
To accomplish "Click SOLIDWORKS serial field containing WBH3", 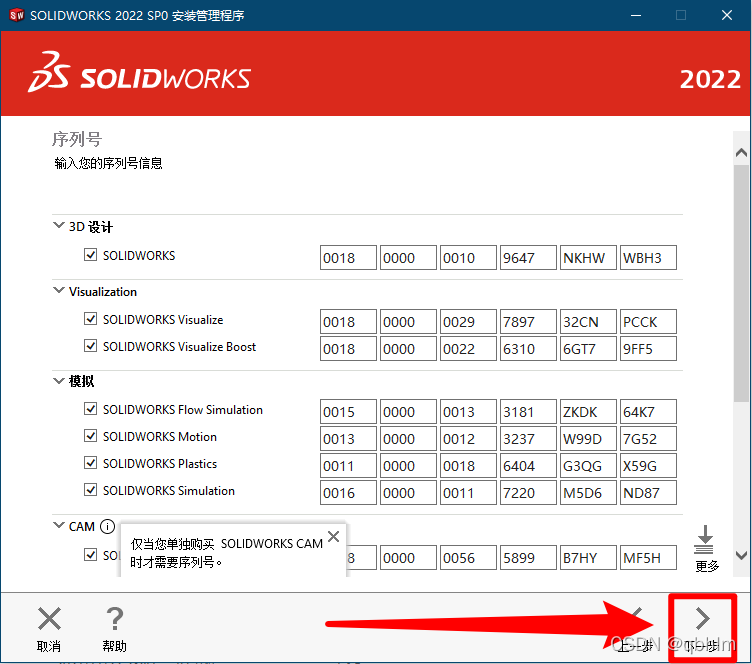I will (x=648, y=258).
